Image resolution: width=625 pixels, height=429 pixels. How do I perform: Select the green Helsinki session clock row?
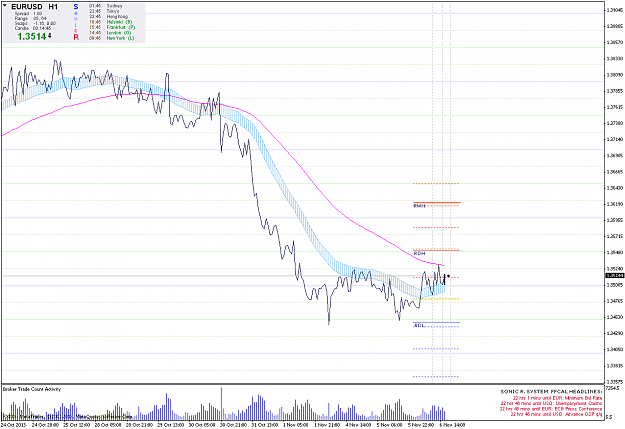pyautogui.click(x=110, y=22)
